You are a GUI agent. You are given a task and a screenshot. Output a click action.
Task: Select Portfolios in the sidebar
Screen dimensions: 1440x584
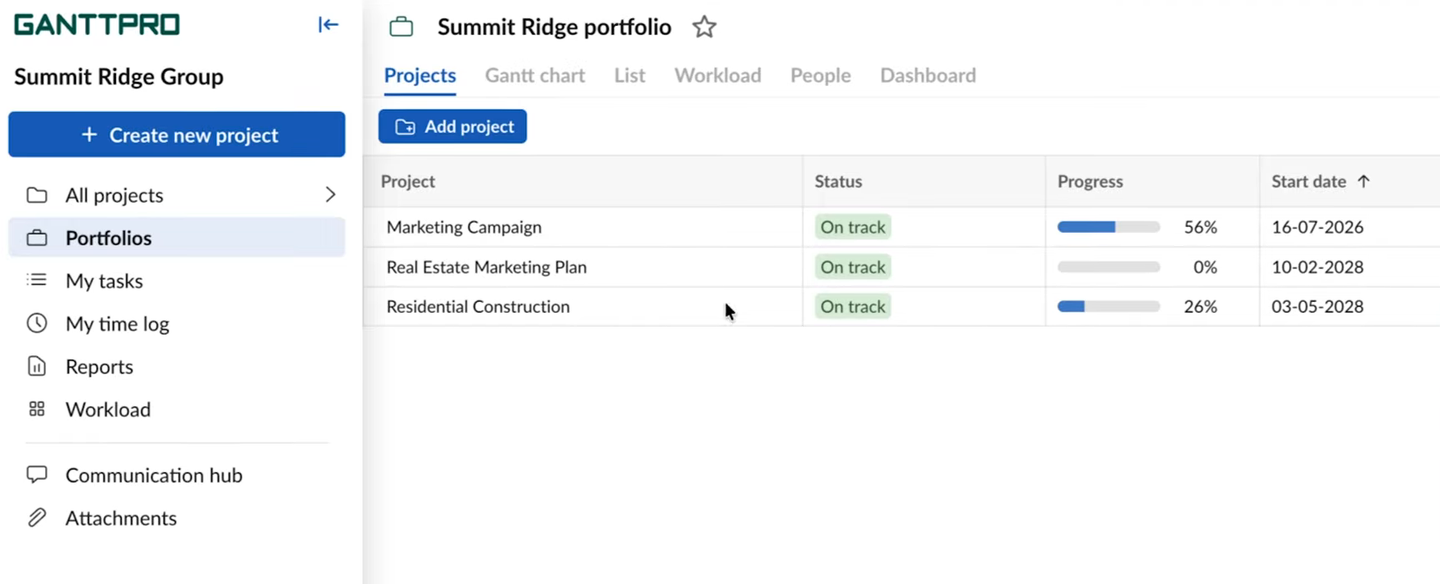point(177,238)
